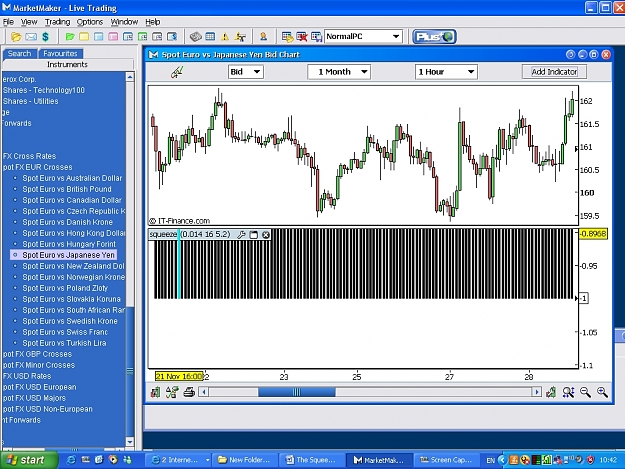Screen dimensions: 625x469
Task: Click the chart zoom in magnifier
Action: (x=602, y=392)
